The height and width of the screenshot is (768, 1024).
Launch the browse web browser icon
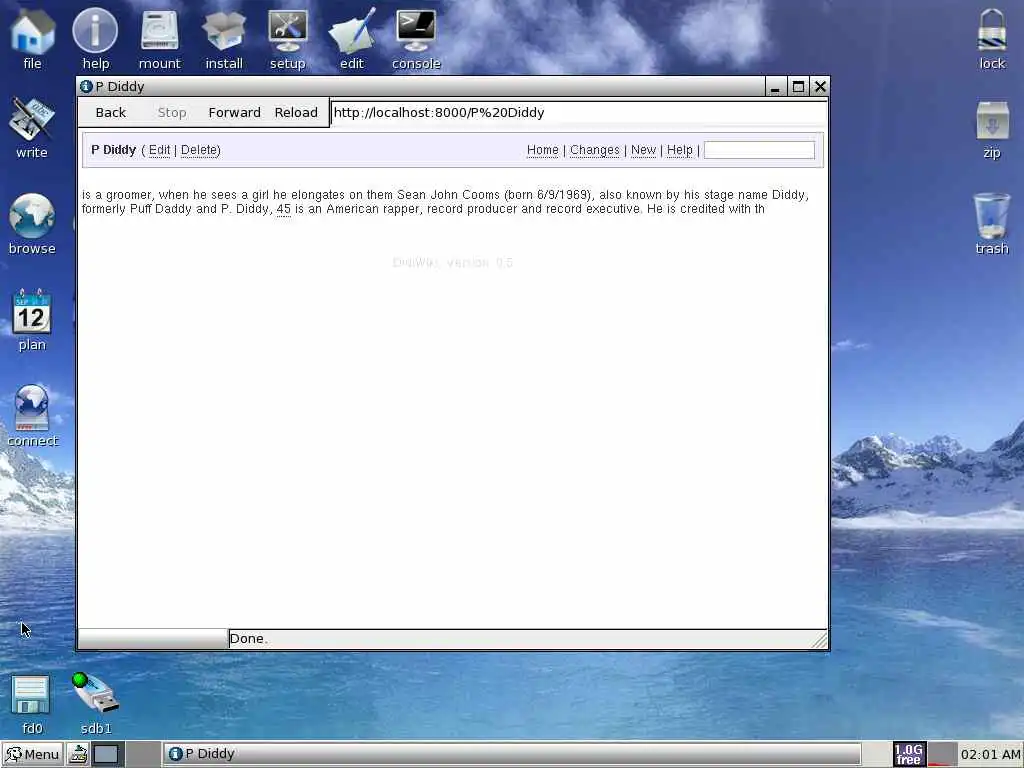click(x=32, y=224)
